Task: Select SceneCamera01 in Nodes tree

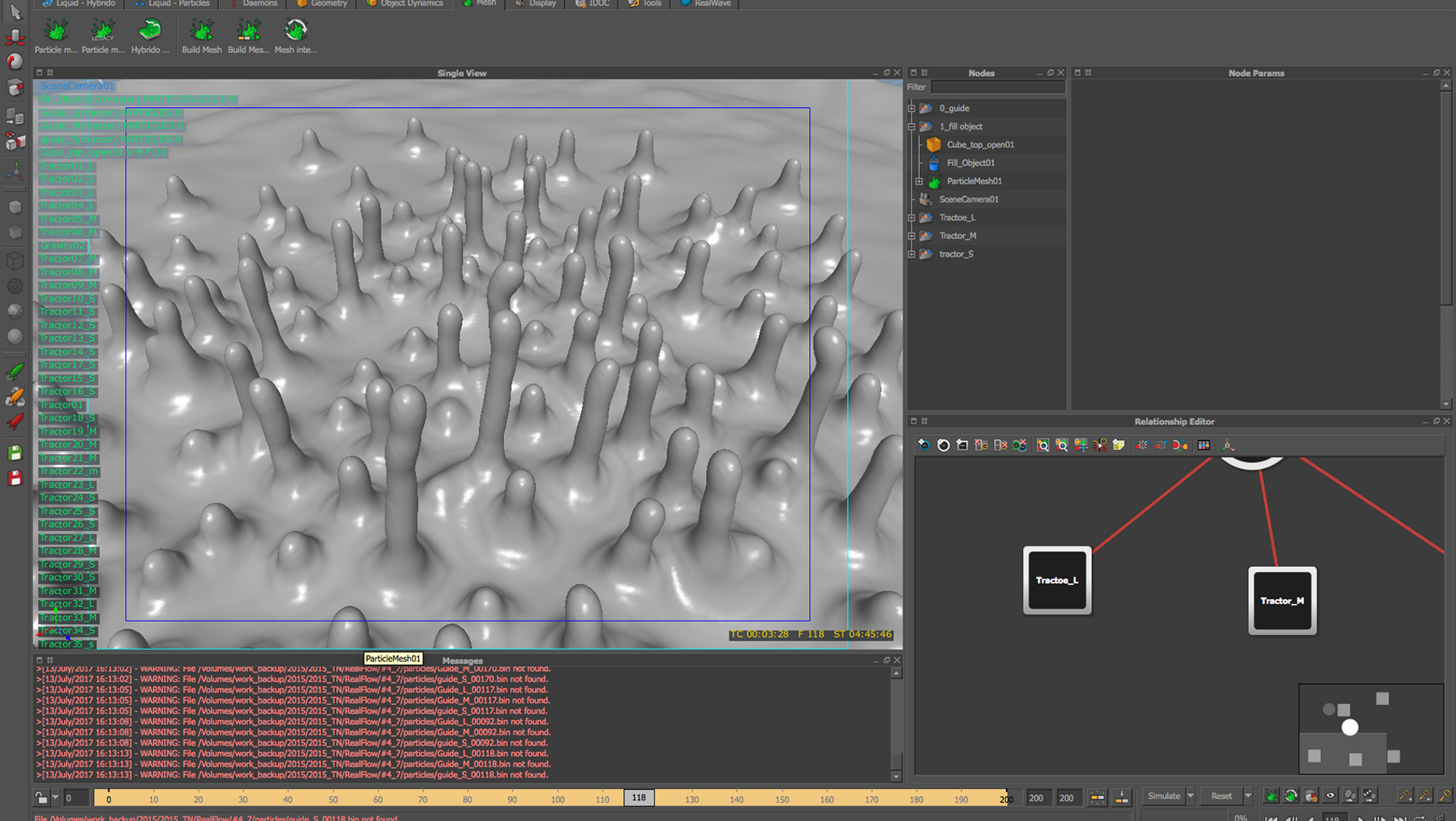Action: pyautogui.click(x=968, y=200)
